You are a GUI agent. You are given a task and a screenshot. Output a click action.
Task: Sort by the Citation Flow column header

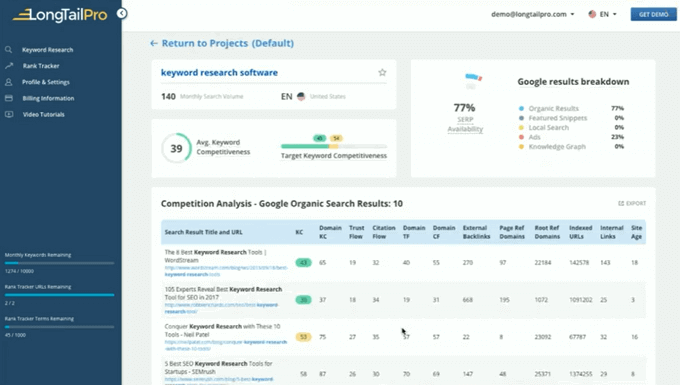tap(384, 232)
